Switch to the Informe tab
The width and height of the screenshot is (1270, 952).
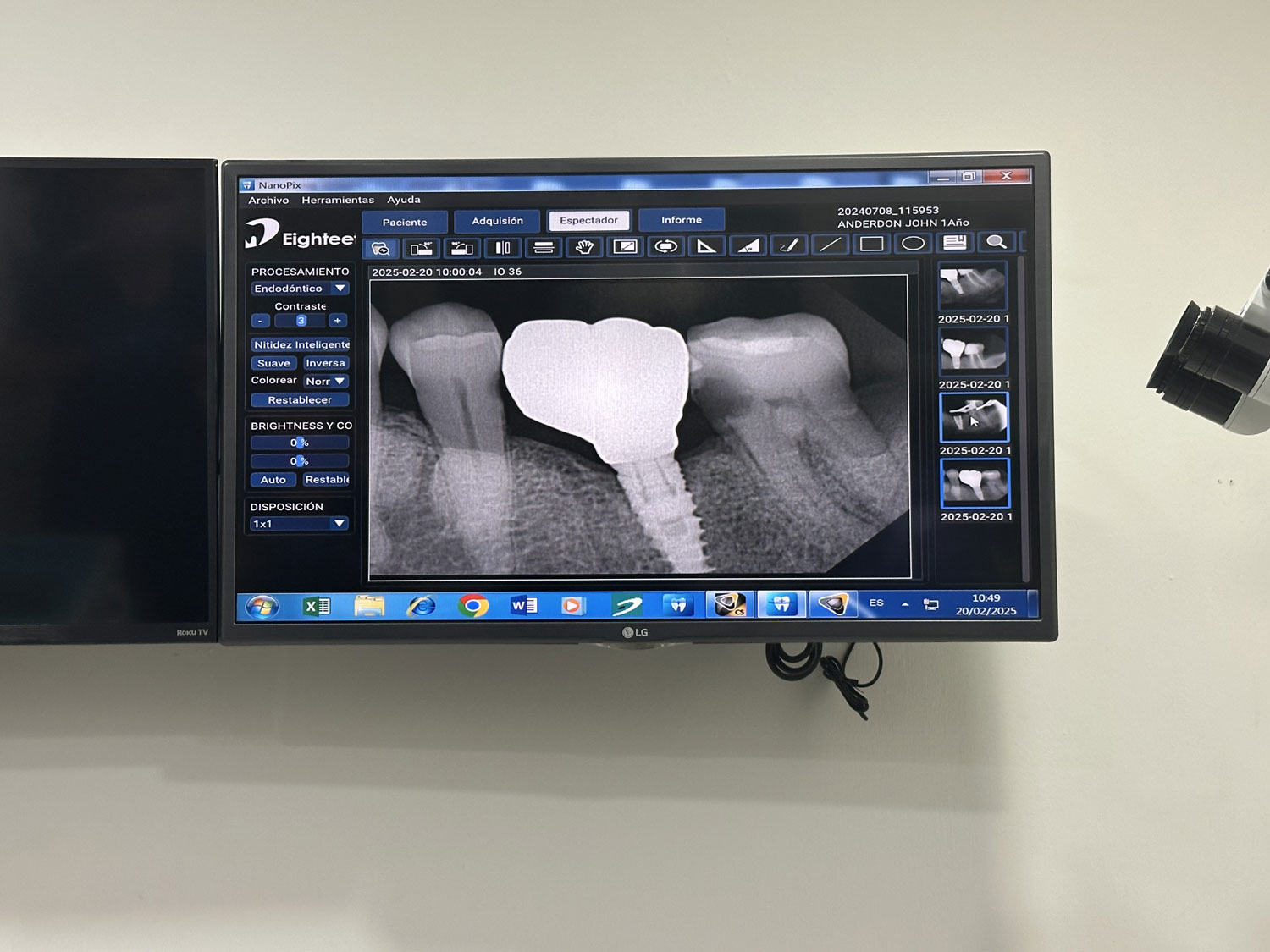681,220
